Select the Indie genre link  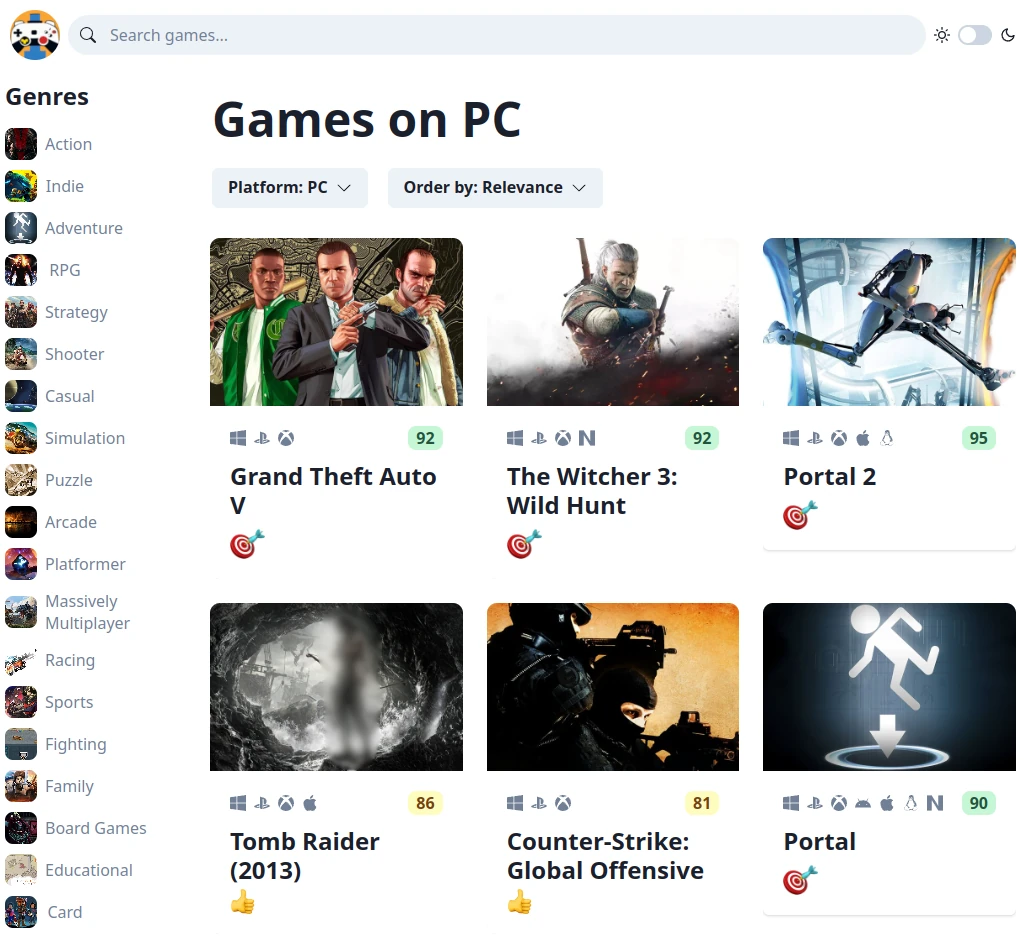65,186
